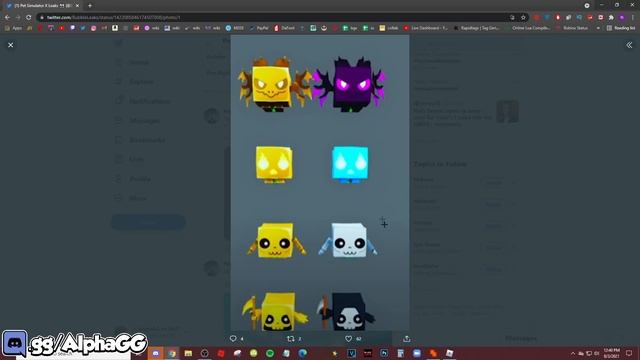Bookmark this page with star icon
Image resolution: width=640 pixels, height=360 pixels.
523,18
